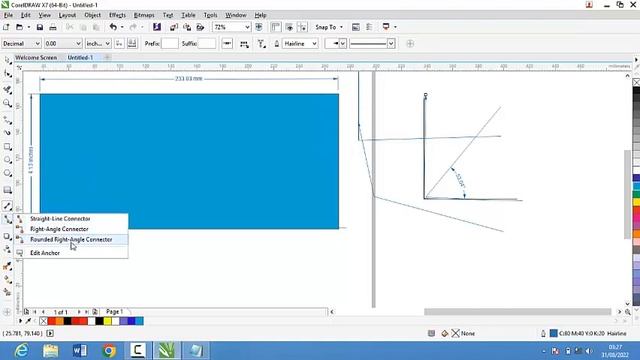
Task: Open Internet Explorer from taskbar
Action: point(21,351)
